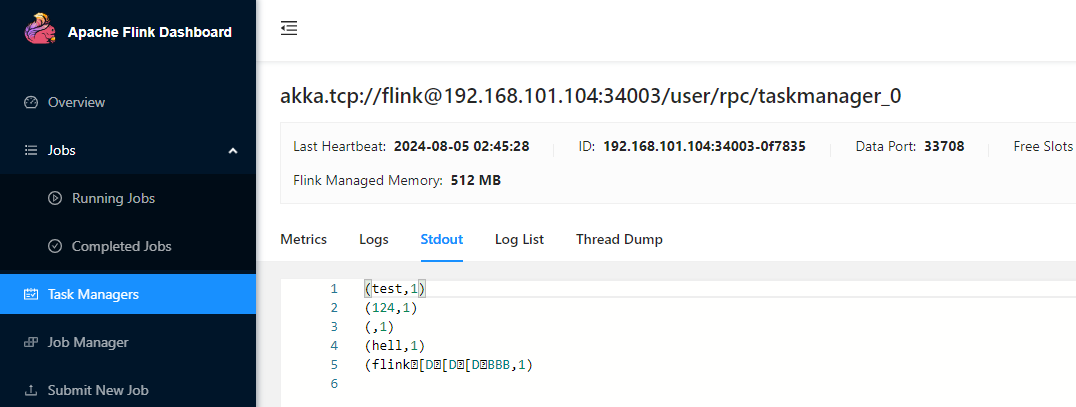Click the Data Port value 33708
The width and height of the screenshot is (1076, 407).
(944, 146)
